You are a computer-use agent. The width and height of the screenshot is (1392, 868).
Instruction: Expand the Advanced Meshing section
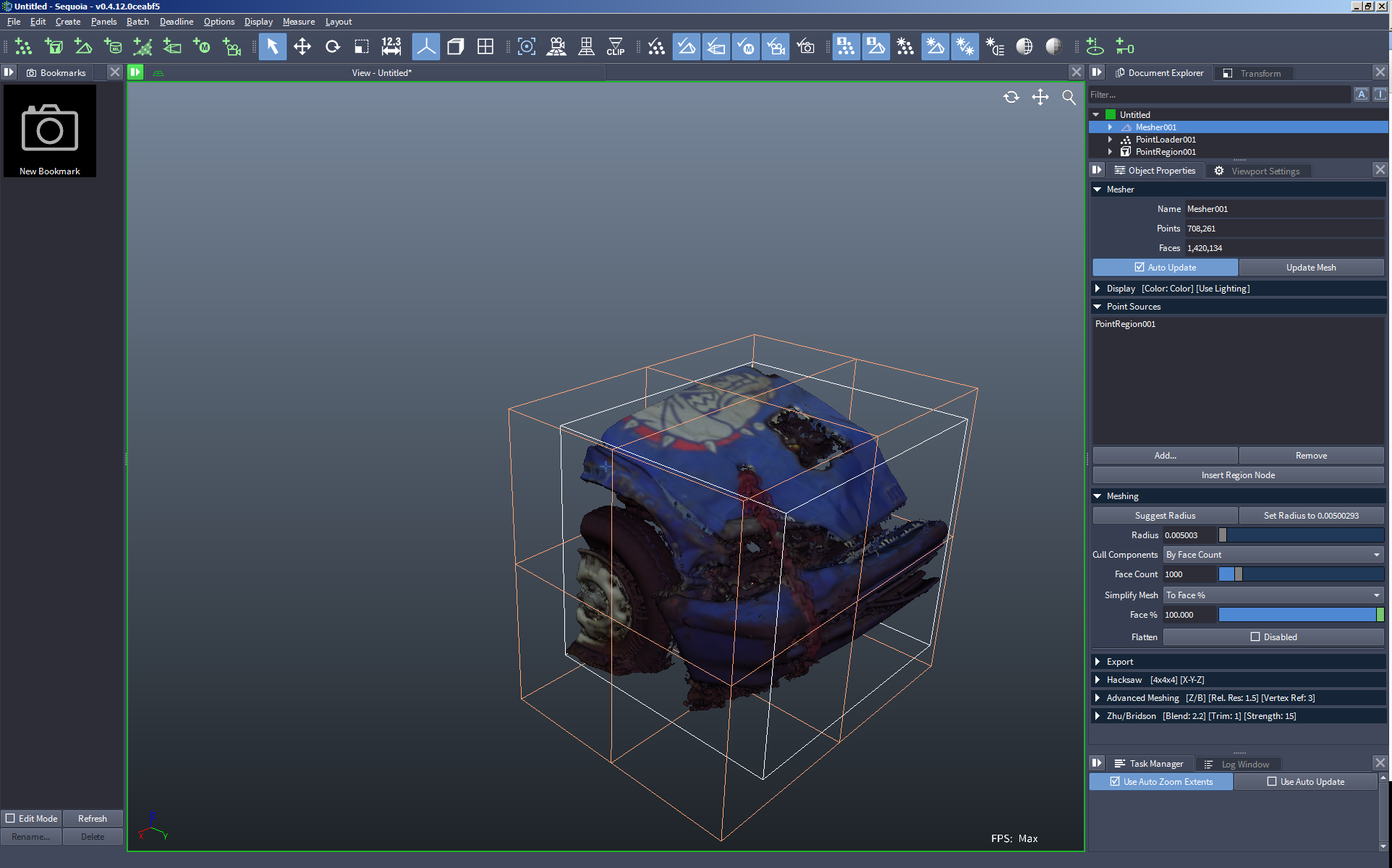[x=1098, y=697]
